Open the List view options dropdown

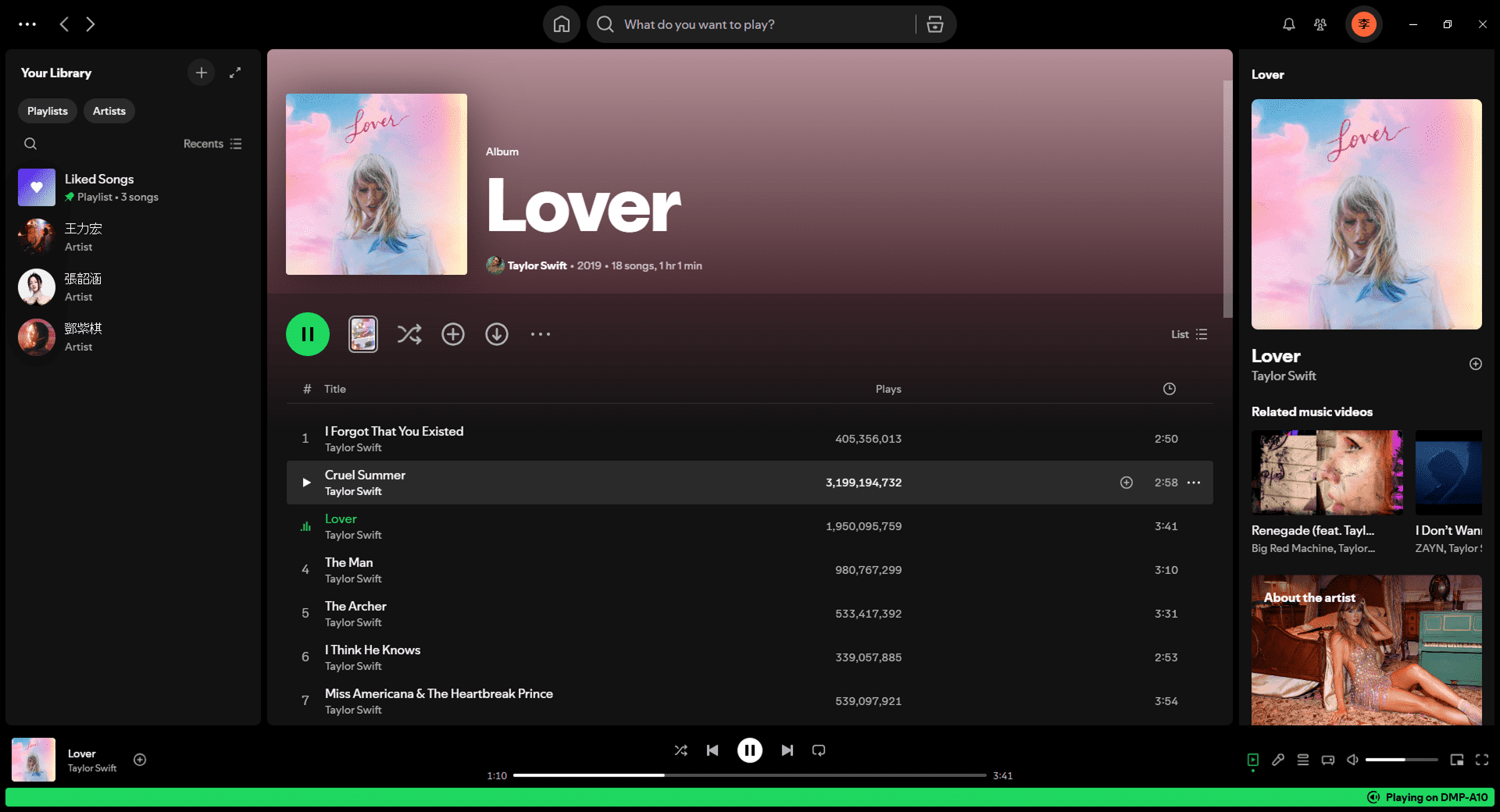(x=1188, y=334)
